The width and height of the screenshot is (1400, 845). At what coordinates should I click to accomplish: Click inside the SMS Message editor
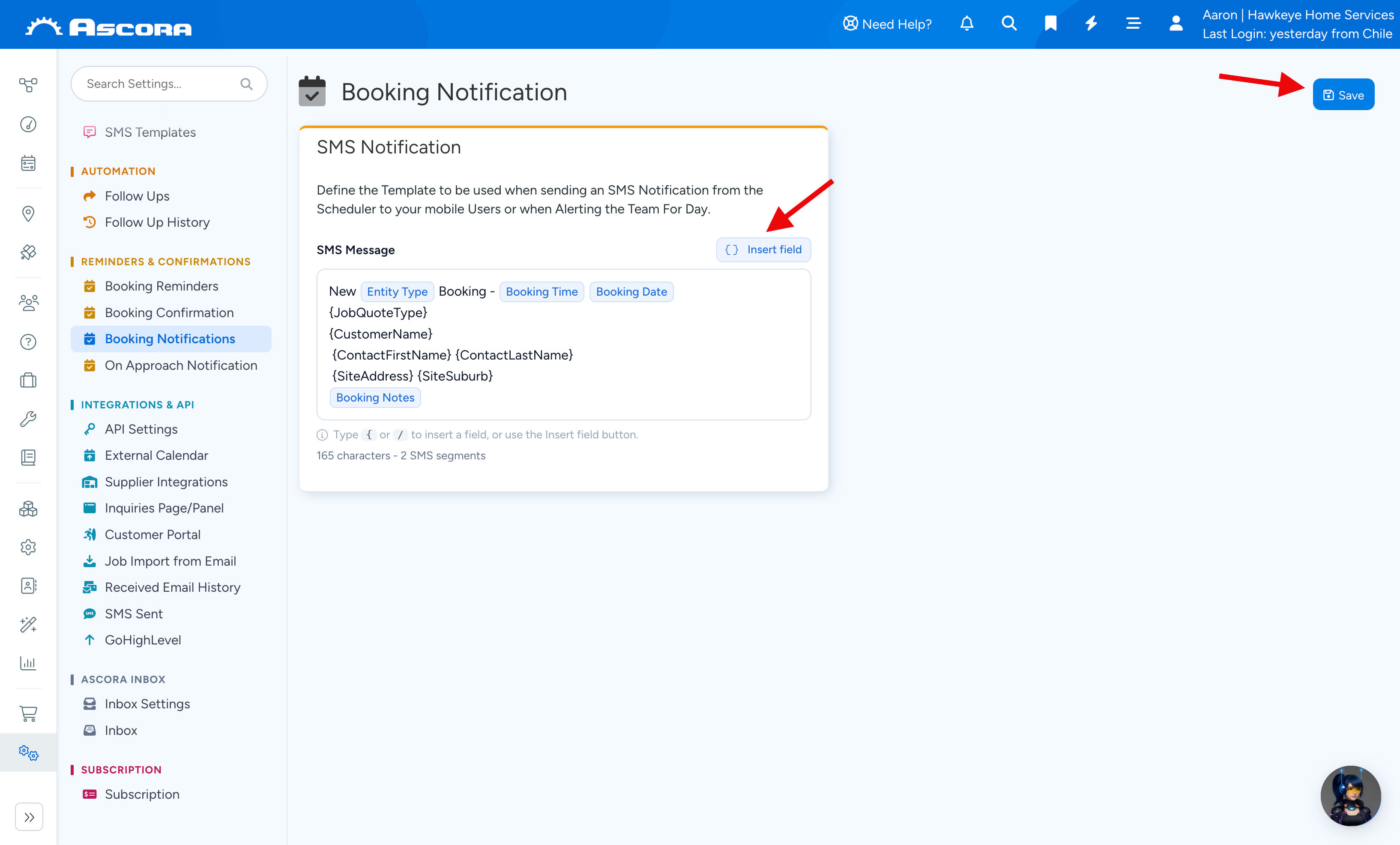pos(564,345)
